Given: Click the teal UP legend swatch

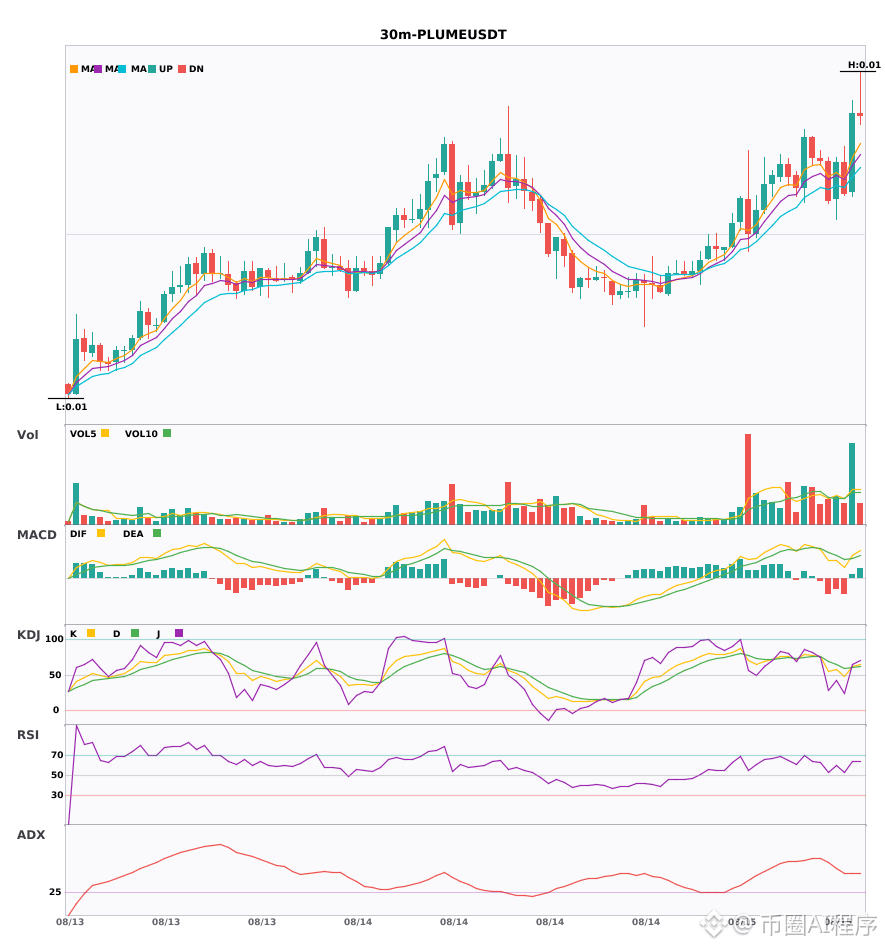Looking at the screenshot, I should click(x=152, y=69).
